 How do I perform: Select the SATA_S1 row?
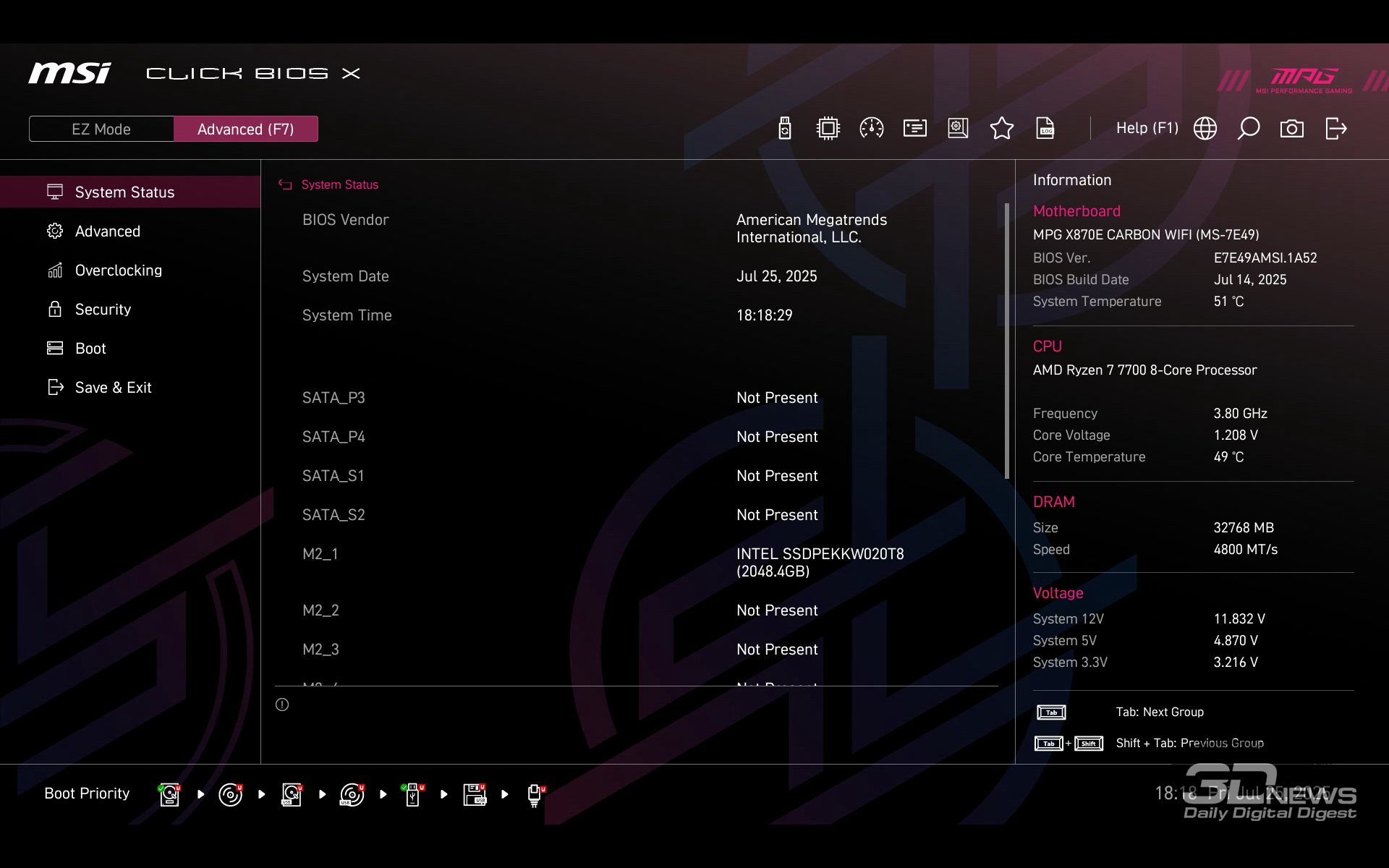[637, 476]
